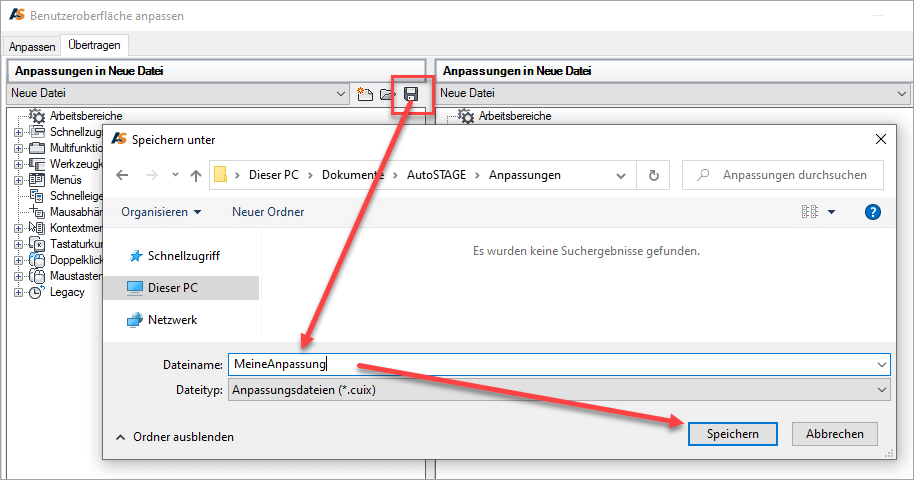Image resolution: width=914 pixels, height=480 pixels.
Task: Click the Werkzeugkästen tree icon
Action: [x=37, y=164]
